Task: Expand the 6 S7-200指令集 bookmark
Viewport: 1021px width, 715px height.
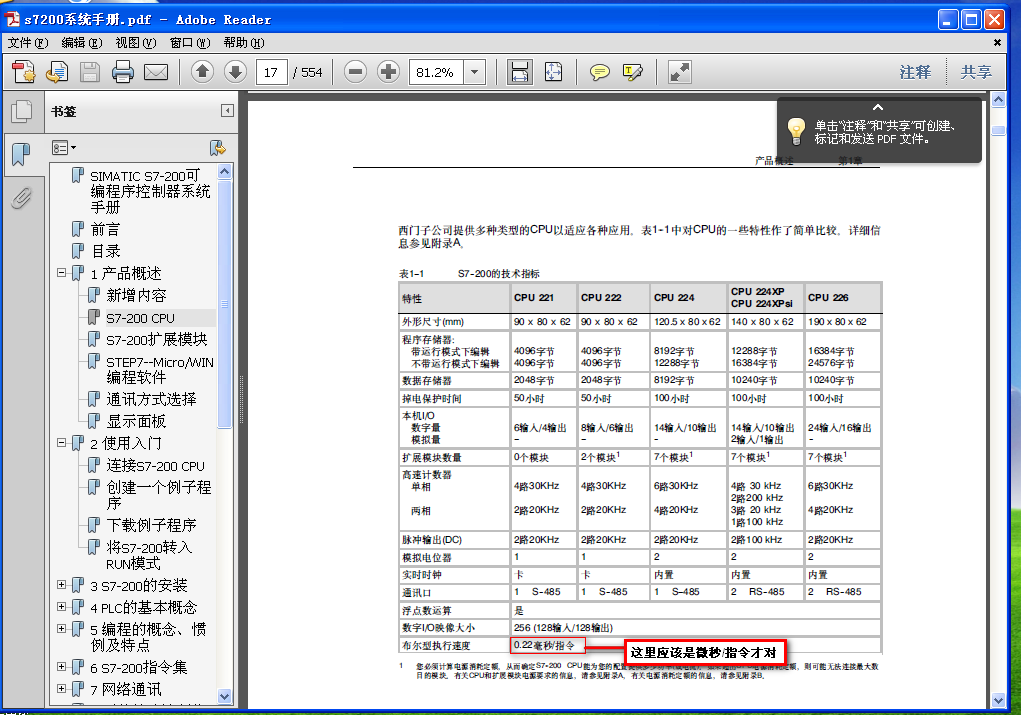Action: (x=61, y=667)
